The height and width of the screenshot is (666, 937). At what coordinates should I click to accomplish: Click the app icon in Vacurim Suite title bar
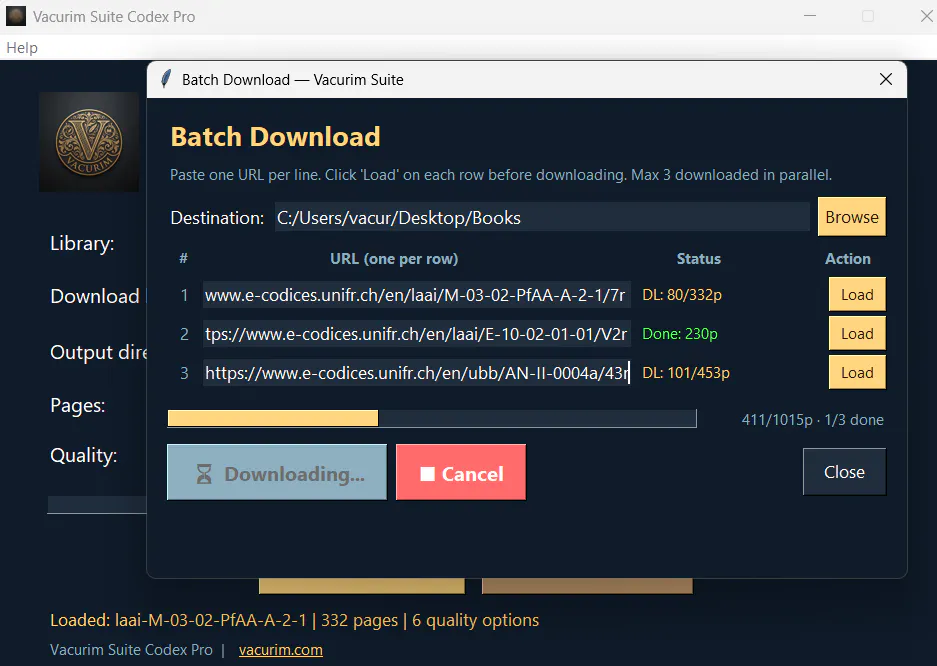(16, 16)
